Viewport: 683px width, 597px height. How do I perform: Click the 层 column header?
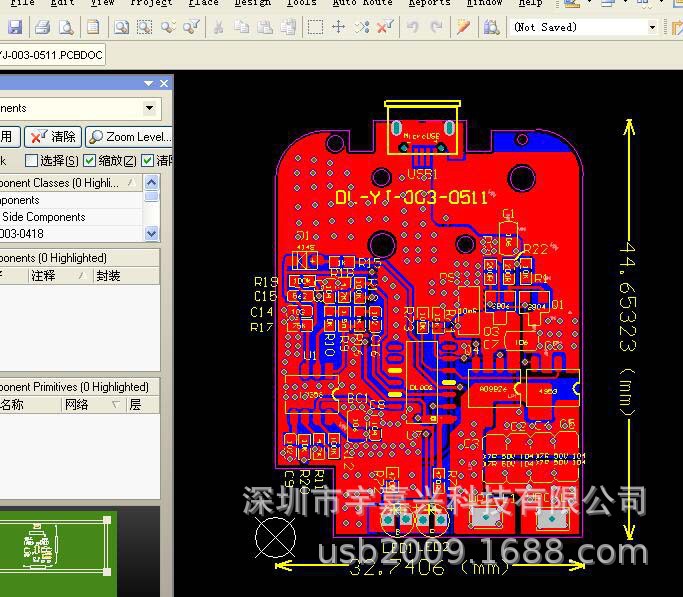point(143,405)
